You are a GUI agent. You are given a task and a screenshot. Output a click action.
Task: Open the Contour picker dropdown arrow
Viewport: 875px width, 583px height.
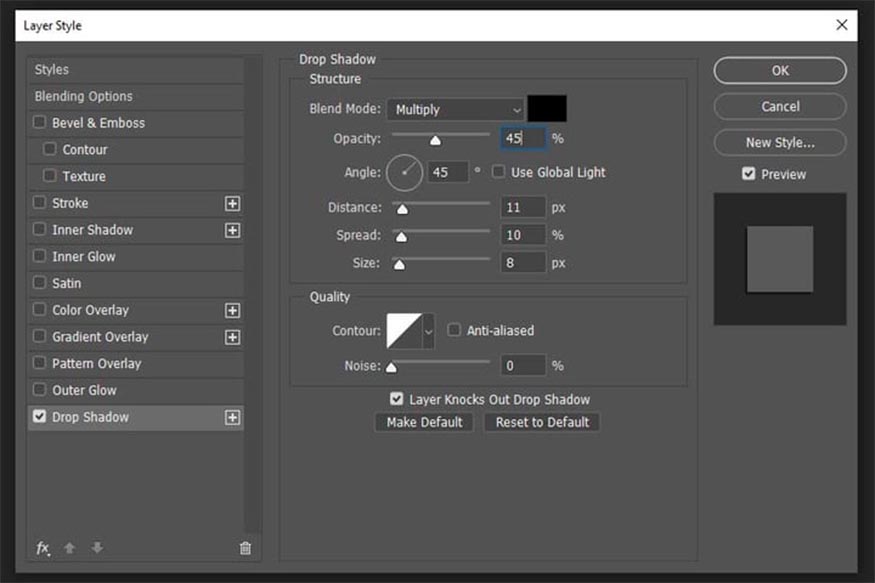click(x=429, y=331)
